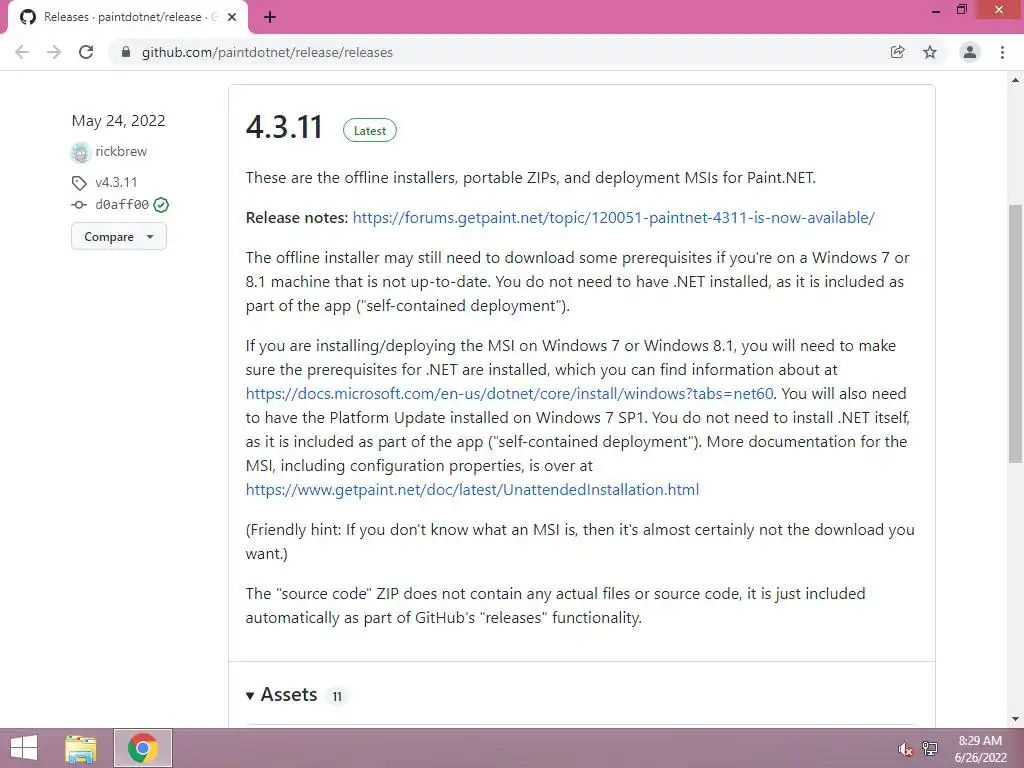1024x768 pixels.
Task: Open rickbrew's avatar image
Action: coord(80,152)
